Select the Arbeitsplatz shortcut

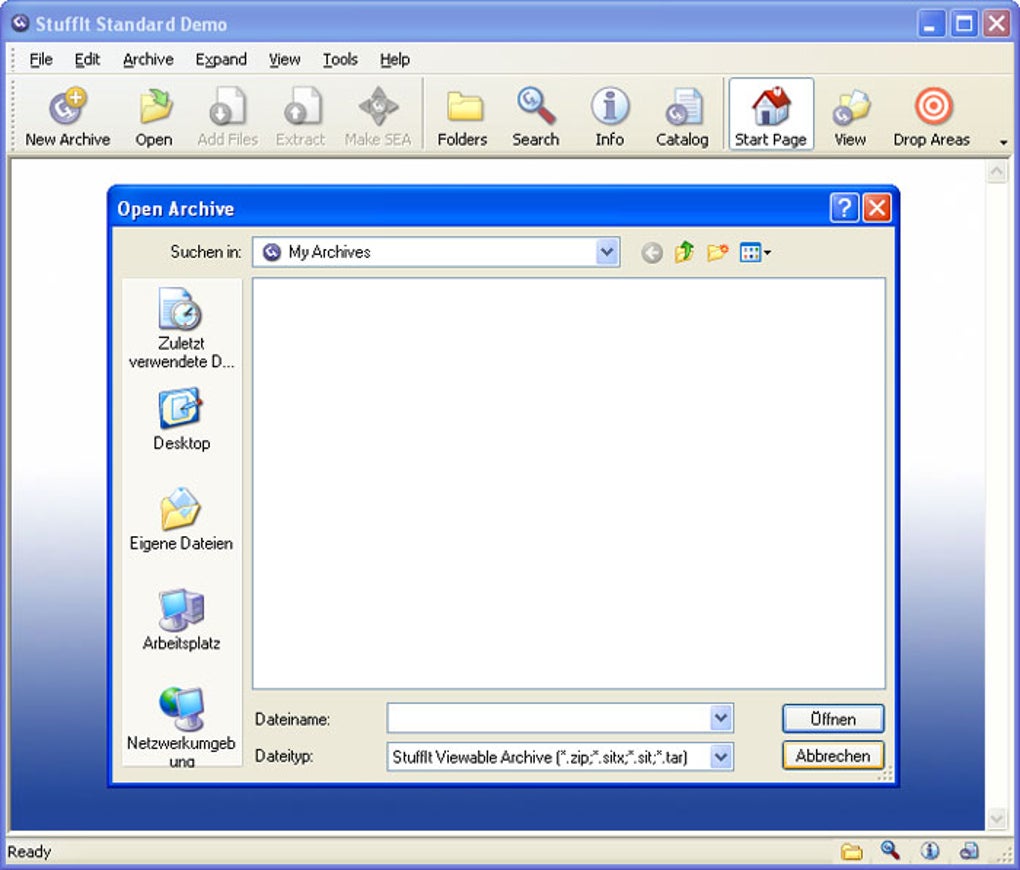point(181,619)
